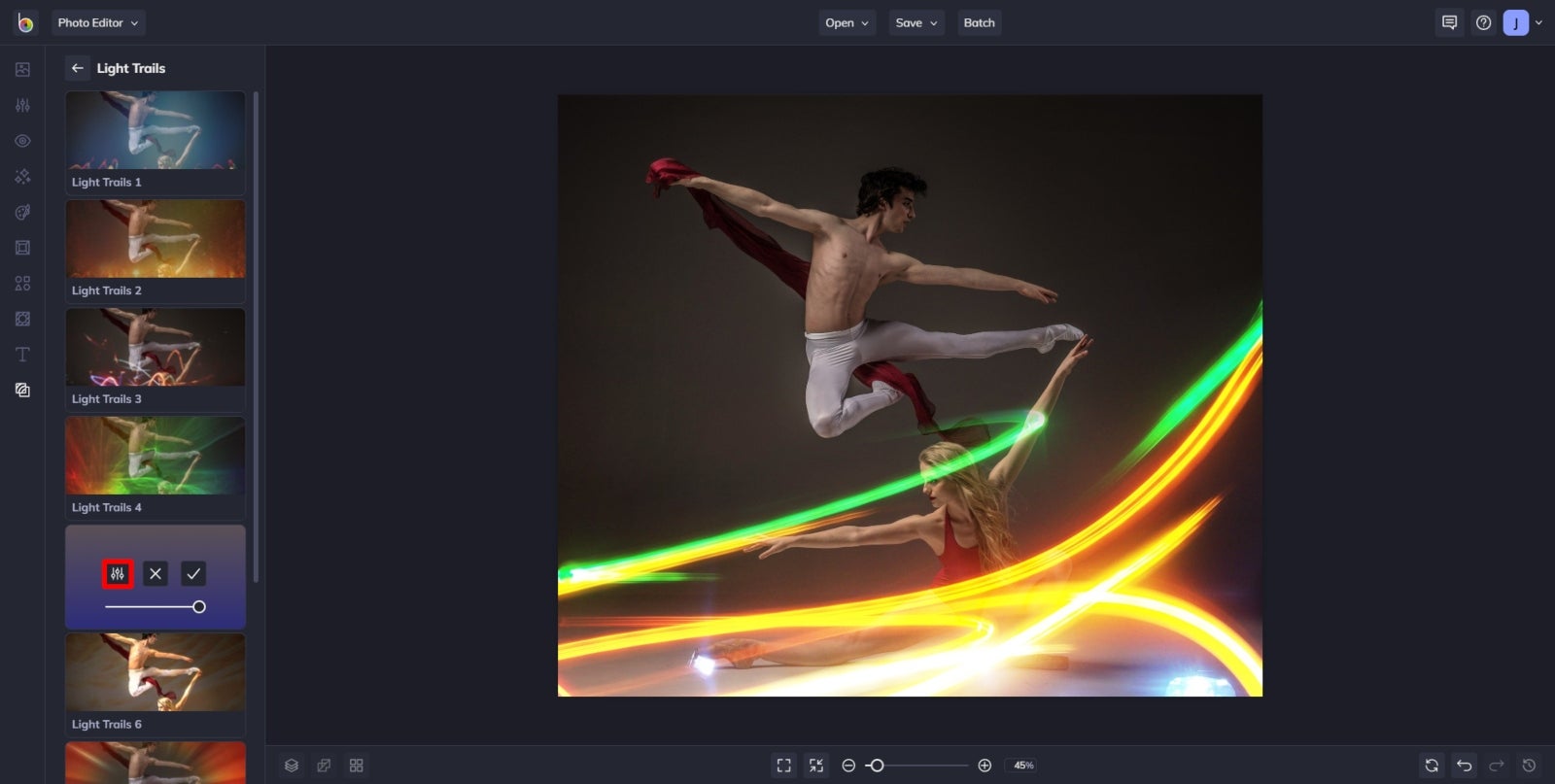Open the Layers panel icon
1555x784 pixels.
point(292,766)
